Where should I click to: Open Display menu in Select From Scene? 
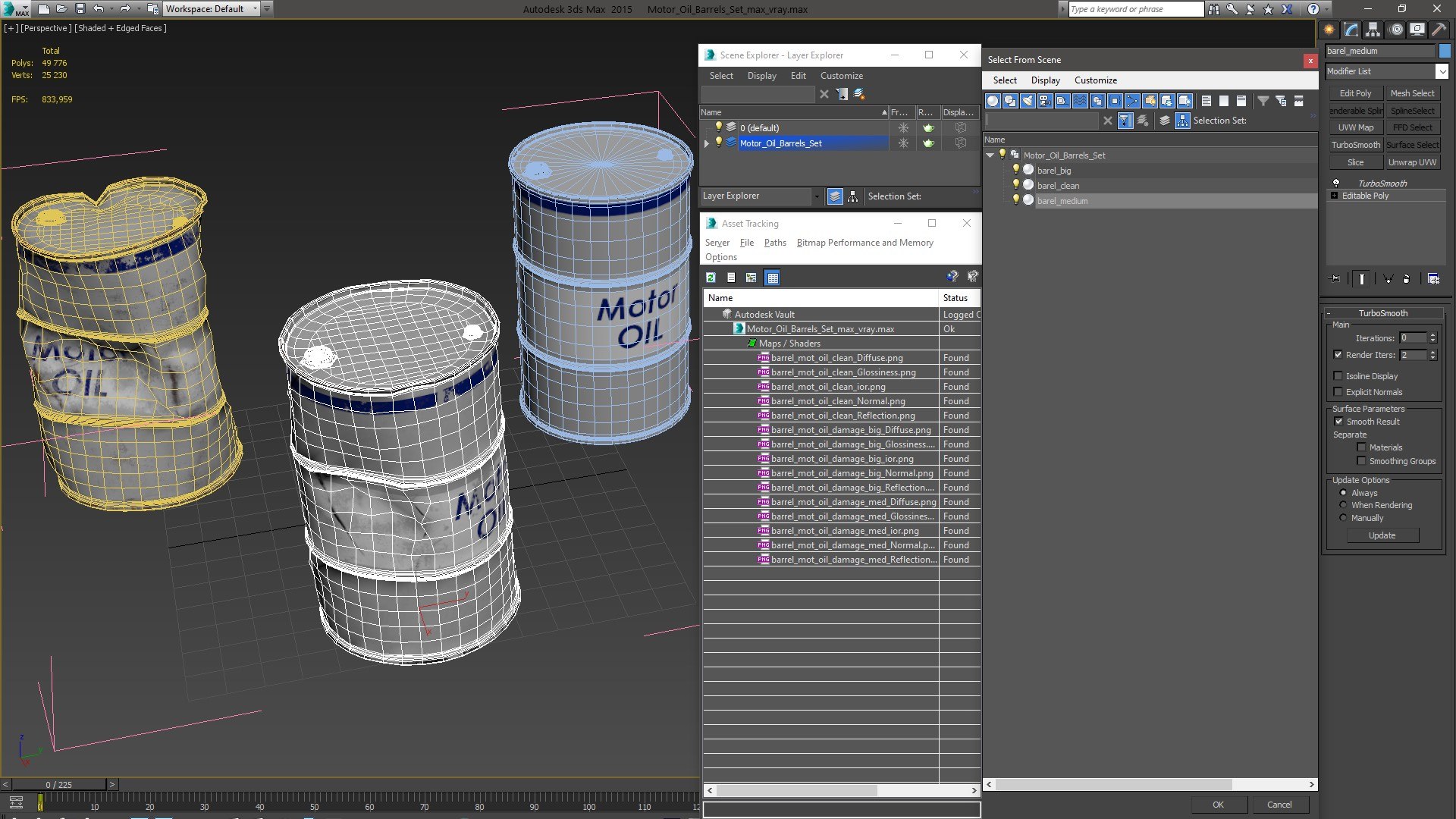click(x=1046, y=80)
